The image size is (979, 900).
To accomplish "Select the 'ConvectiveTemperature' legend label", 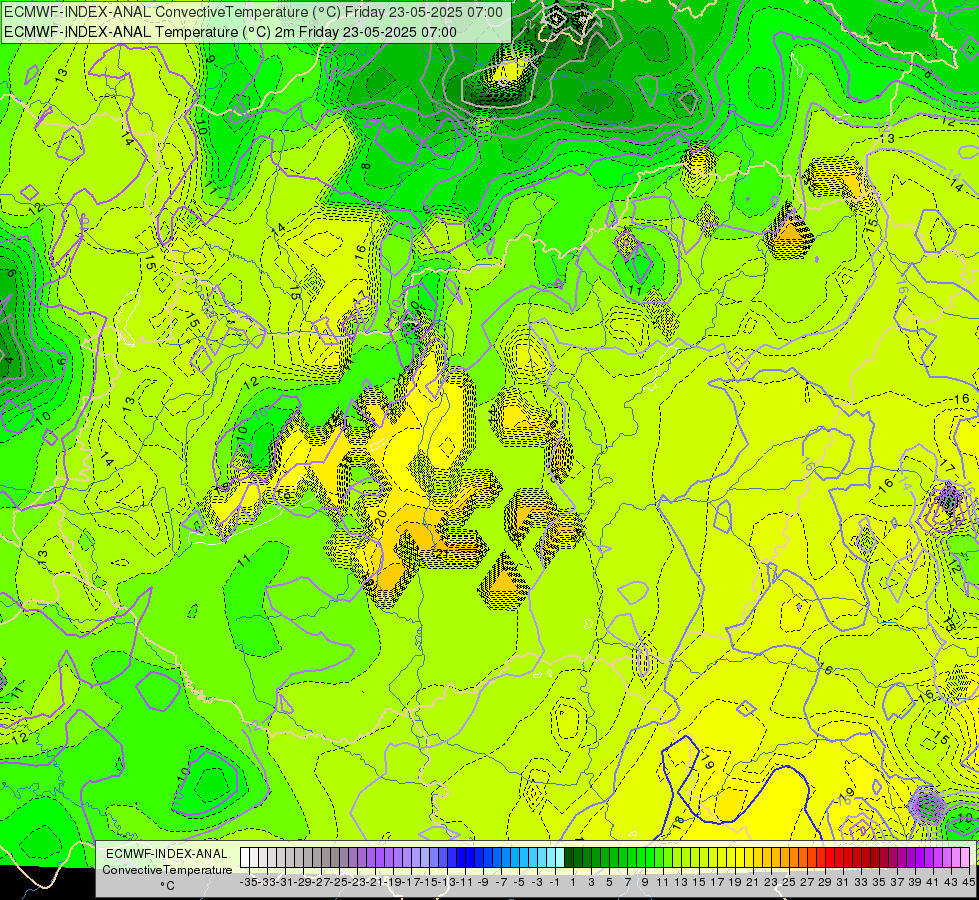I will point(167,870).
